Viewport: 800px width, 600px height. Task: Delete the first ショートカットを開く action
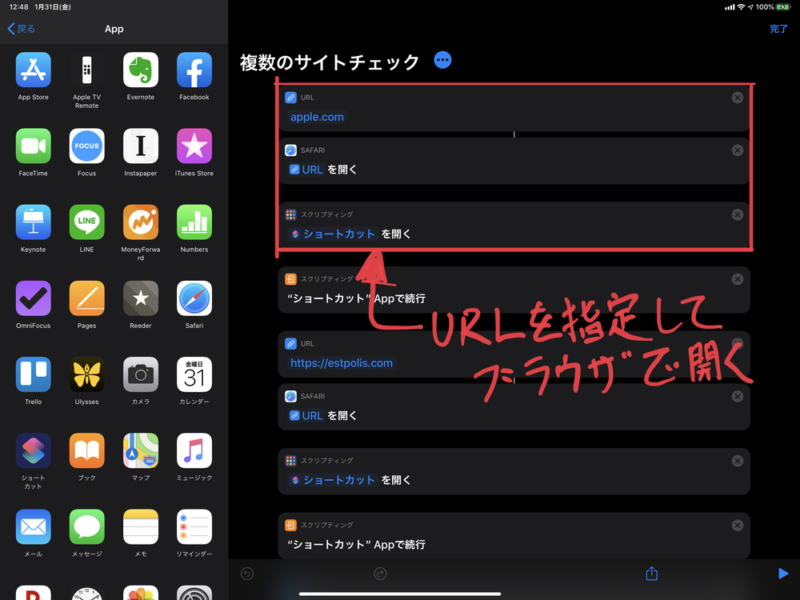[737, 214]
